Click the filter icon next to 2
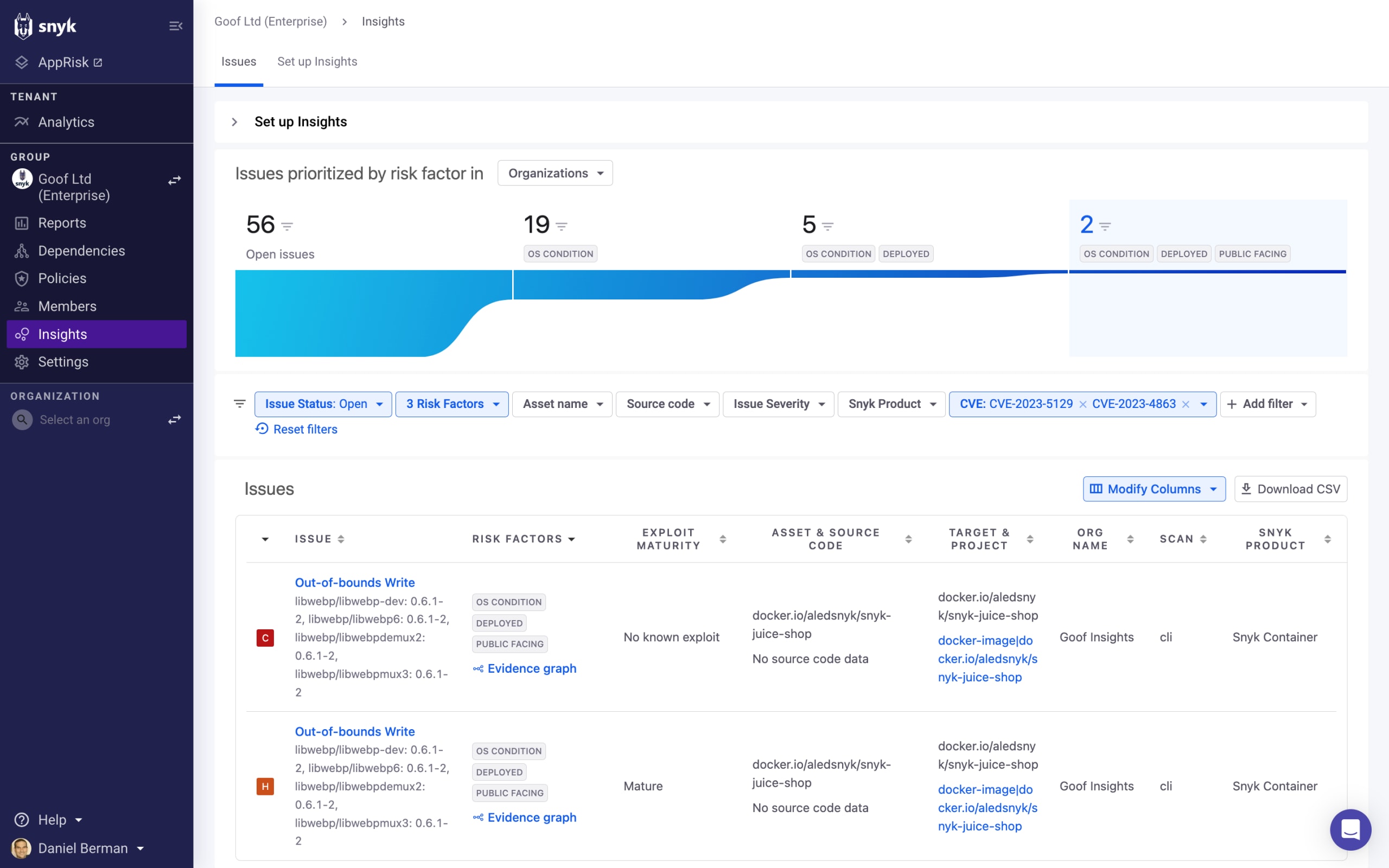Screen dimensions: 1389x868 [1105, 226]
